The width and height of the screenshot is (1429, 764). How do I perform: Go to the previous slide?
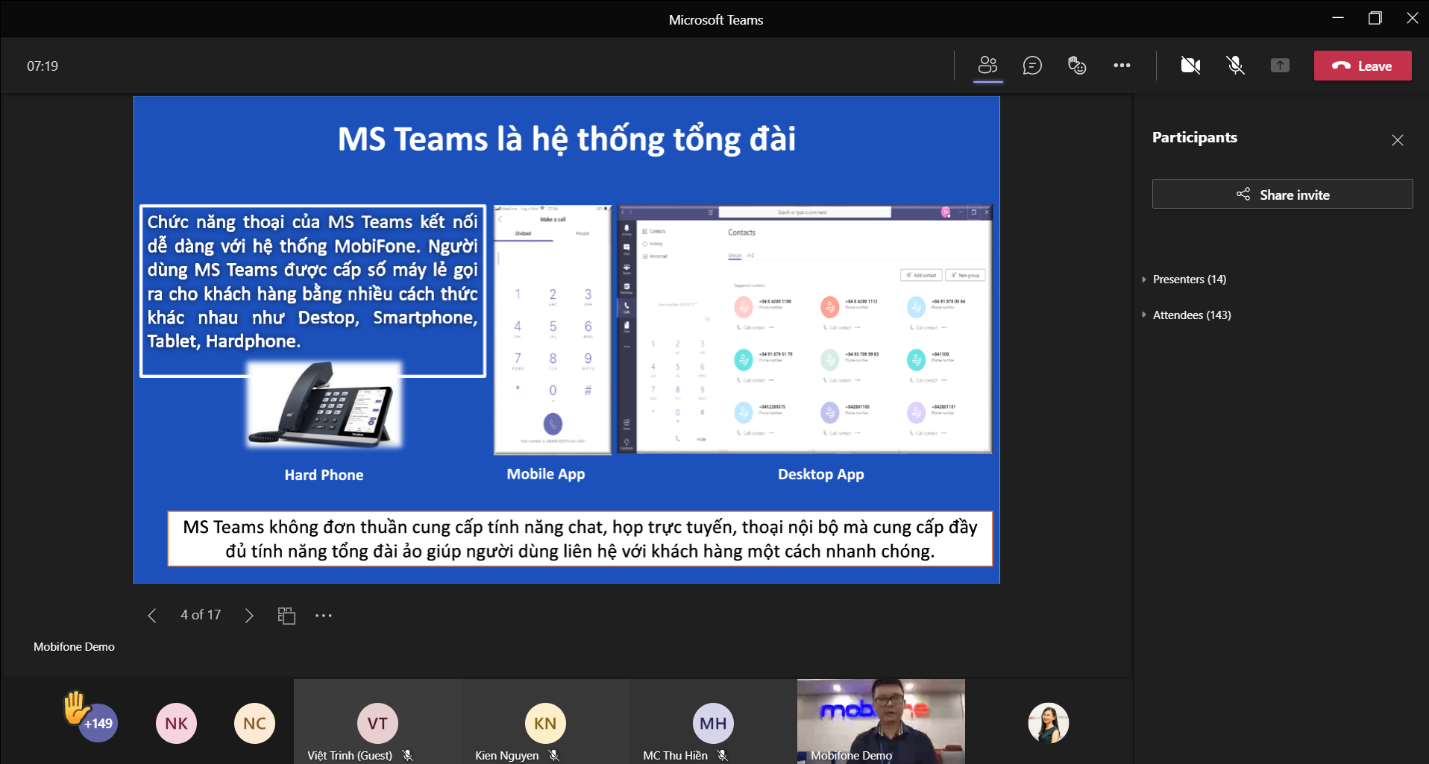[x=152, y=615]
